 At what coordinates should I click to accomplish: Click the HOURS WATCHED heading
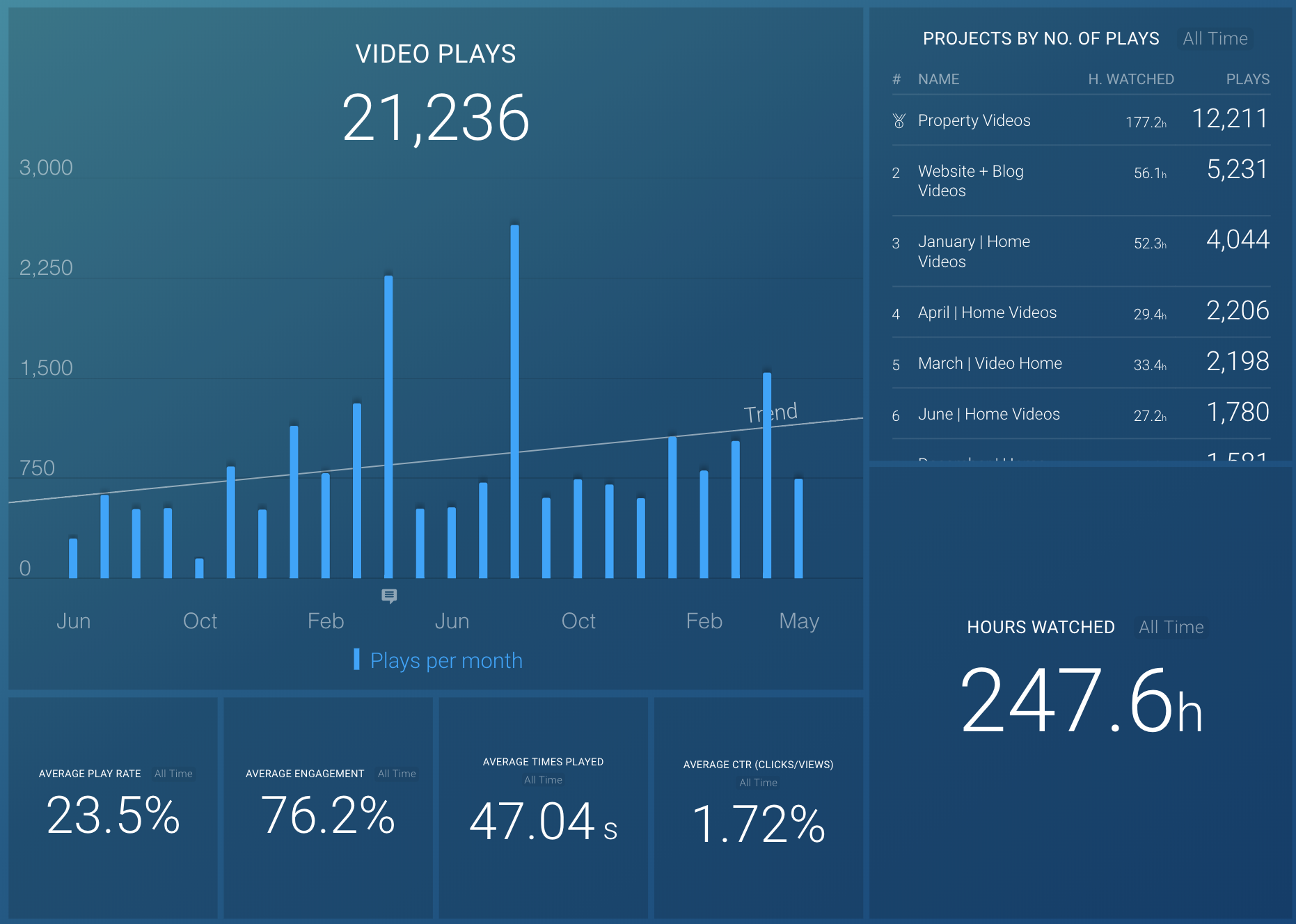point(1041,627)
